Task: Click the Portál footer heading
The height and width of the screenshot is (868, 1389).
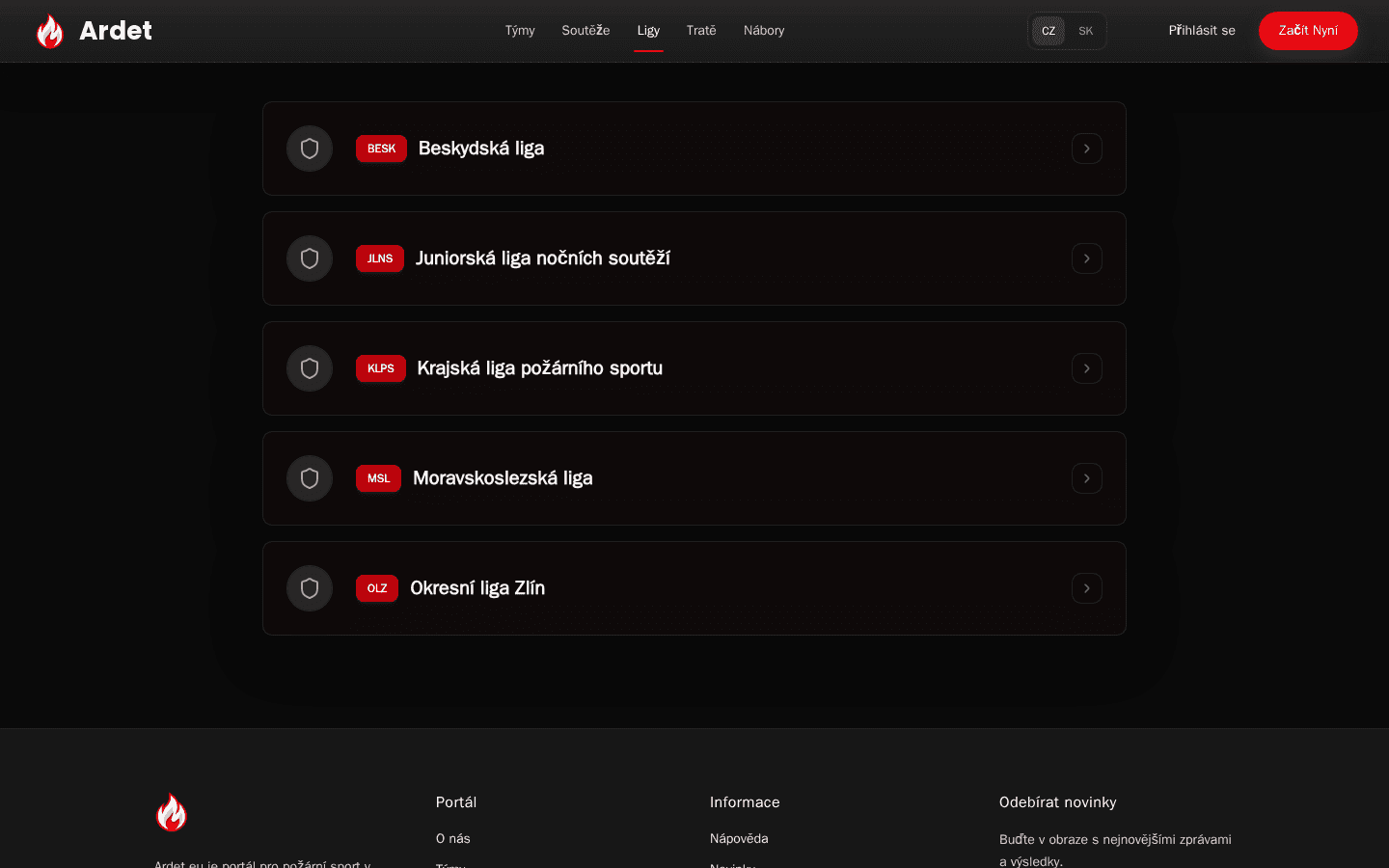Action: (456, 802)
